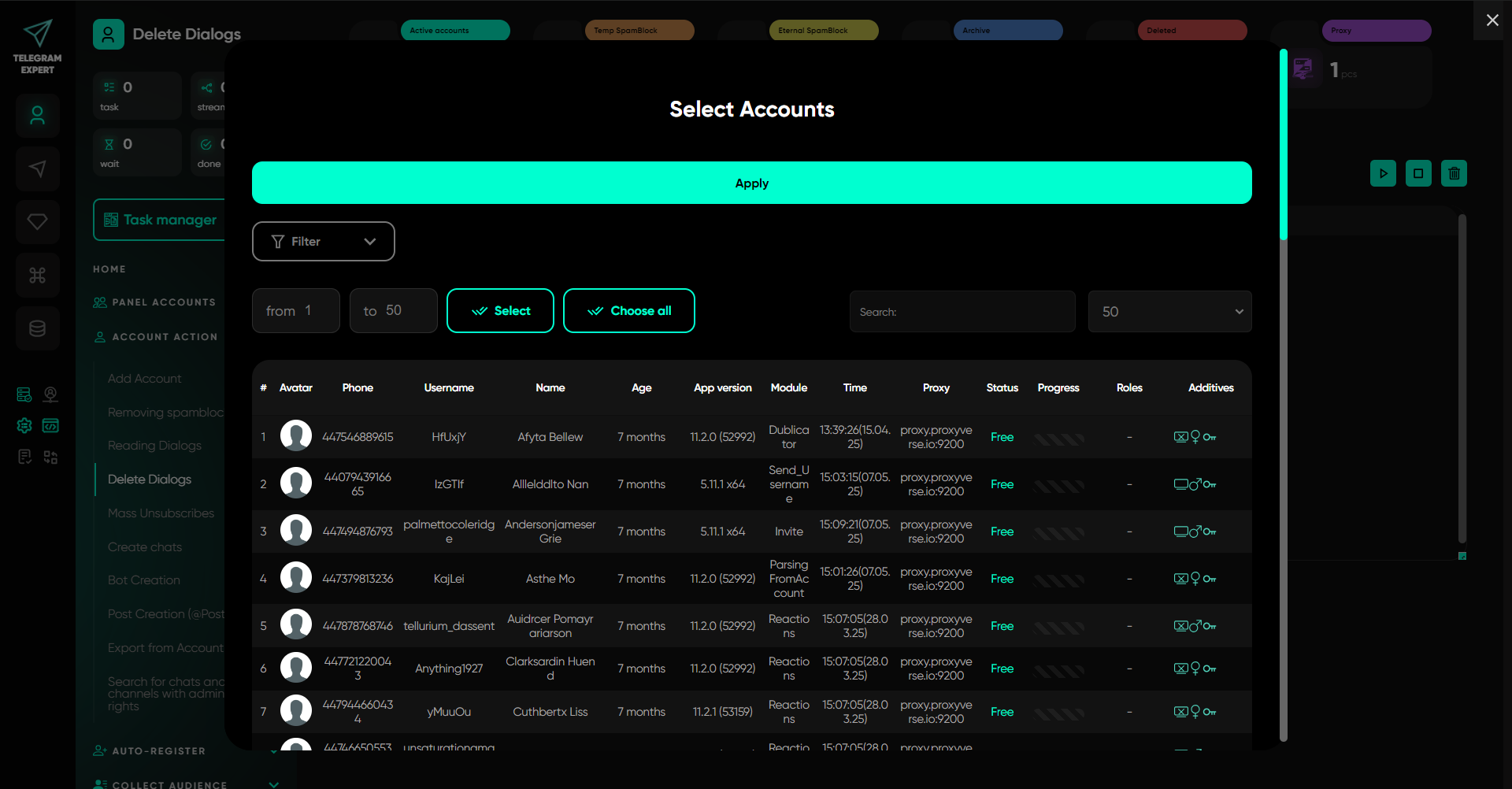Click the Search input field
The height and width of the screenshot is (789, 1512).
coord(962,312)
